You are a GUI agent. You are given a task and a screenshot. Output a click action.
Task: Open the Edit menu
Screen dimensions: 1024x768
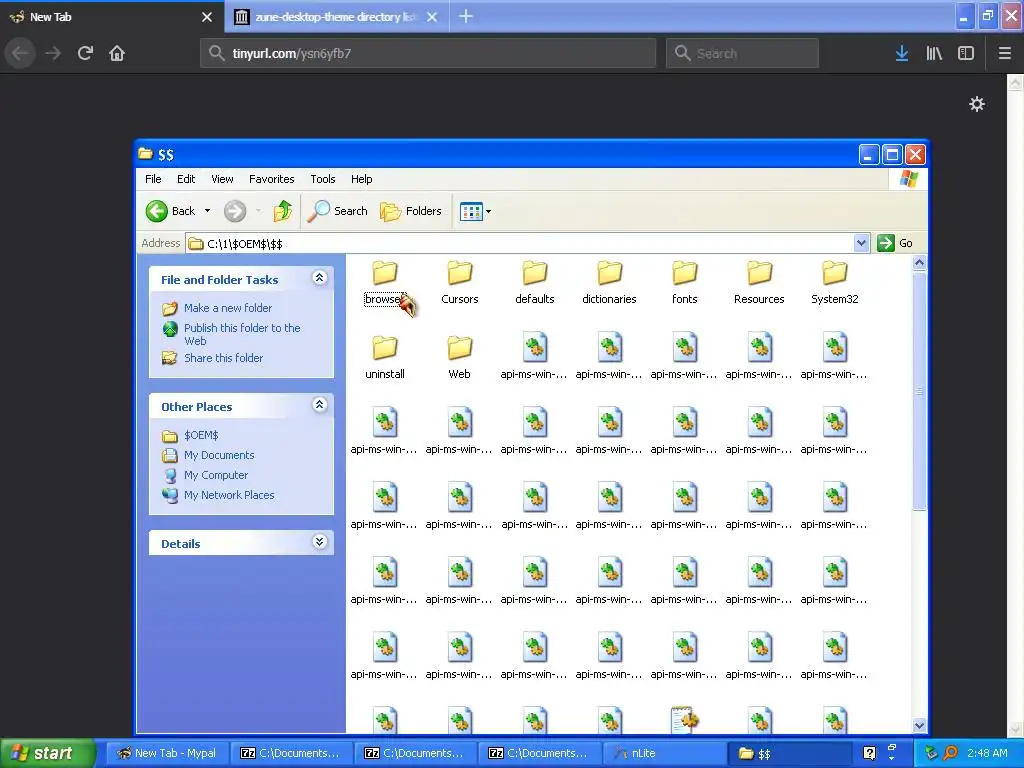pos(185,179)
